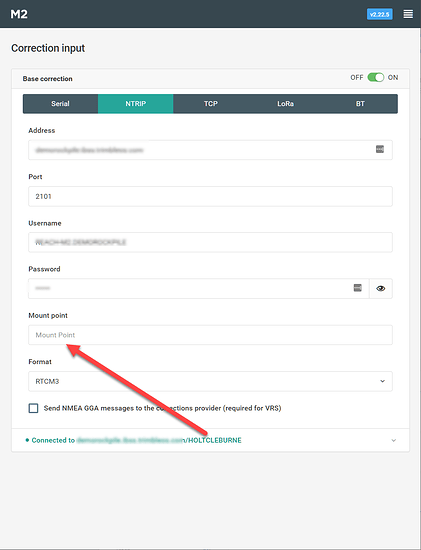Open the Format RTCM3 dropdown
The image size is (421, 550).
(210, 381)
